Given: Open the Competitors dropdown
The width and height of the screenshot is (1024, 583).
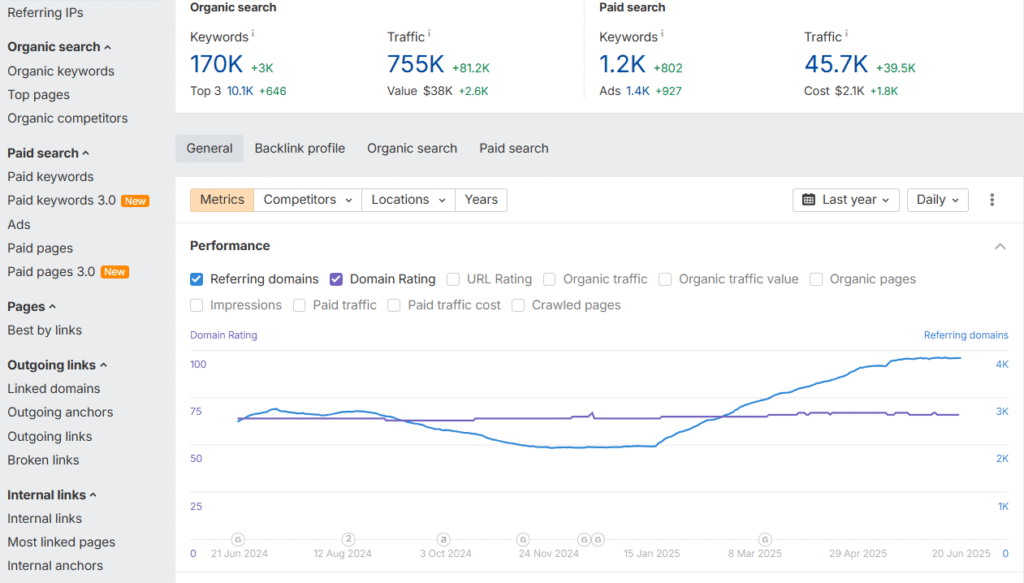Looking at the screenshot, I should click(307, 200).
